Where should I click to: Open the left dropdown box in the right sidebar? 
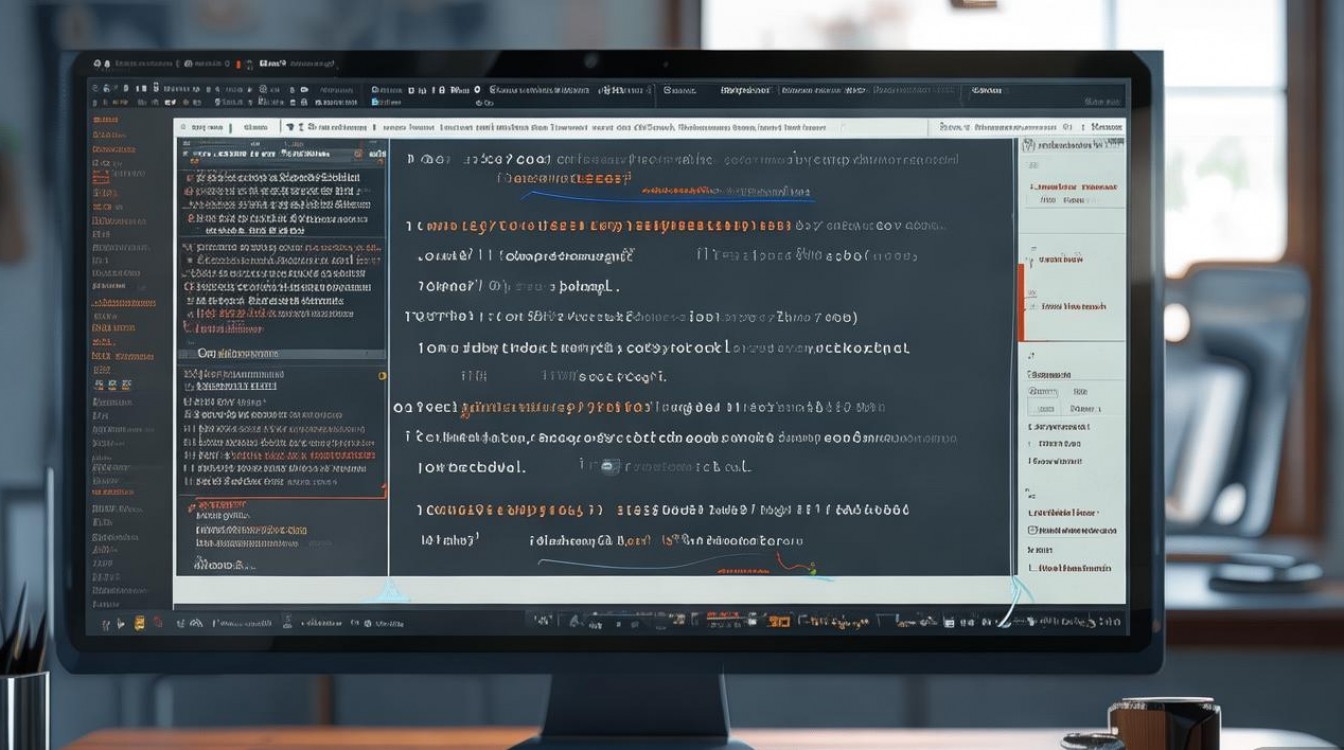click(1043, 392)
